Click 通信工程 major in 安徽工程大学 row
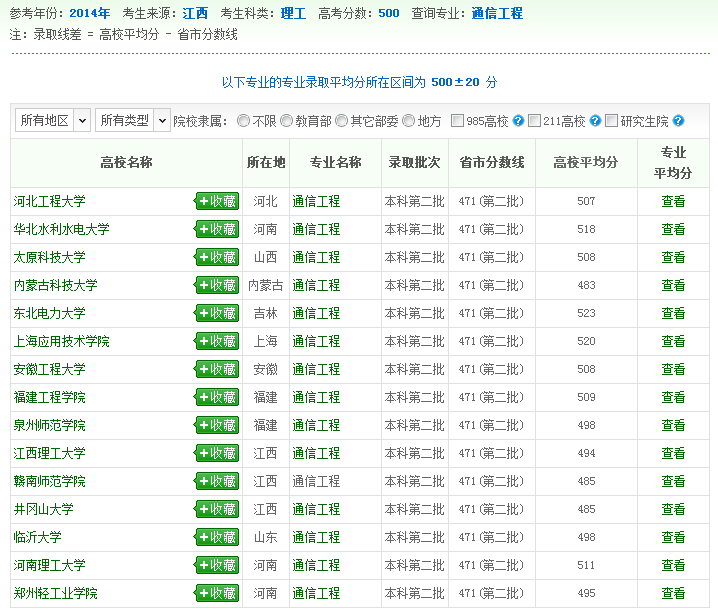The height and width of the screenshot is (616, 718). (316, 369)
